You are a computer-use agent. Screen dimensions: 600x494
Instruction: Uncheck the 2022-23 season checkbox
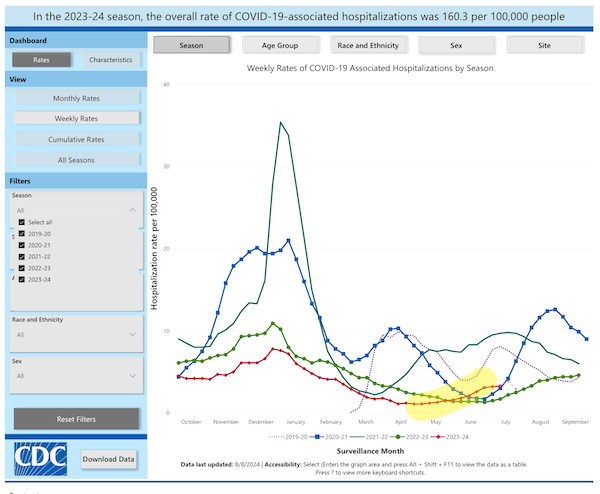22,268
